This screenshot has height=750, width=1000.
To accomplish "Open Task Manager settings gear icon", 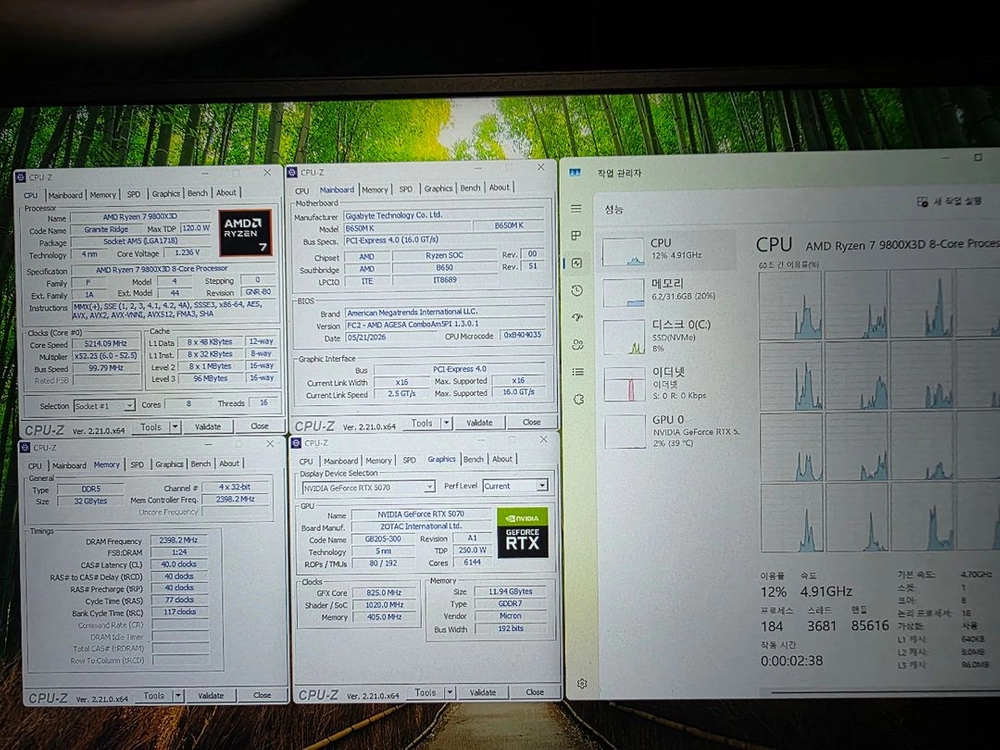I will click(x=582, y=683).
